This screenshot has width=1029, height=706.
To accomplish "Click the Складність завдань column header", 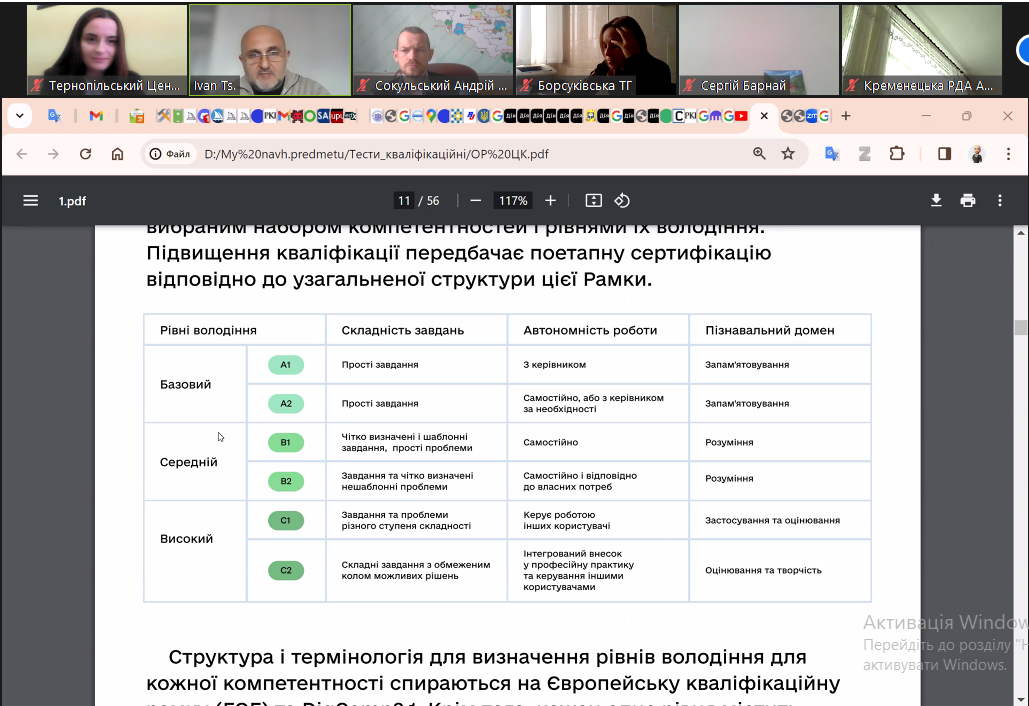I will pyautogui.click(x=417, y=330).
